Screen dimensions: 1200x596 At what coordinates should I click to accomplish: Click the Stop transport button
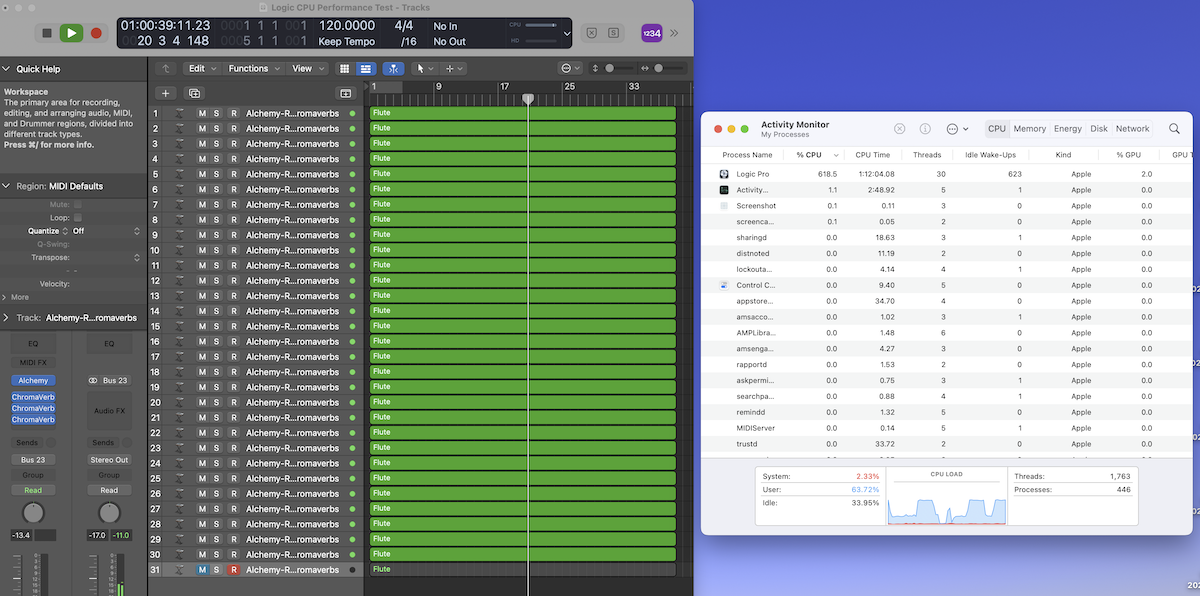(46, 33)
